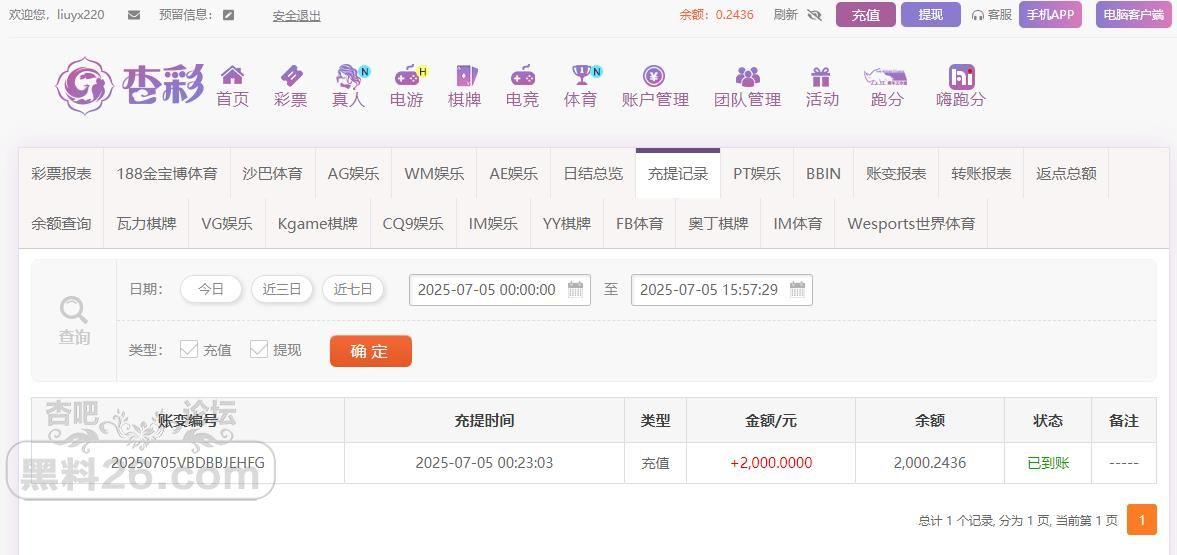1177x555 pixels.
Task: Open 电游 gamepad icon
Action: pyautogui.click(x=408, y=75)
